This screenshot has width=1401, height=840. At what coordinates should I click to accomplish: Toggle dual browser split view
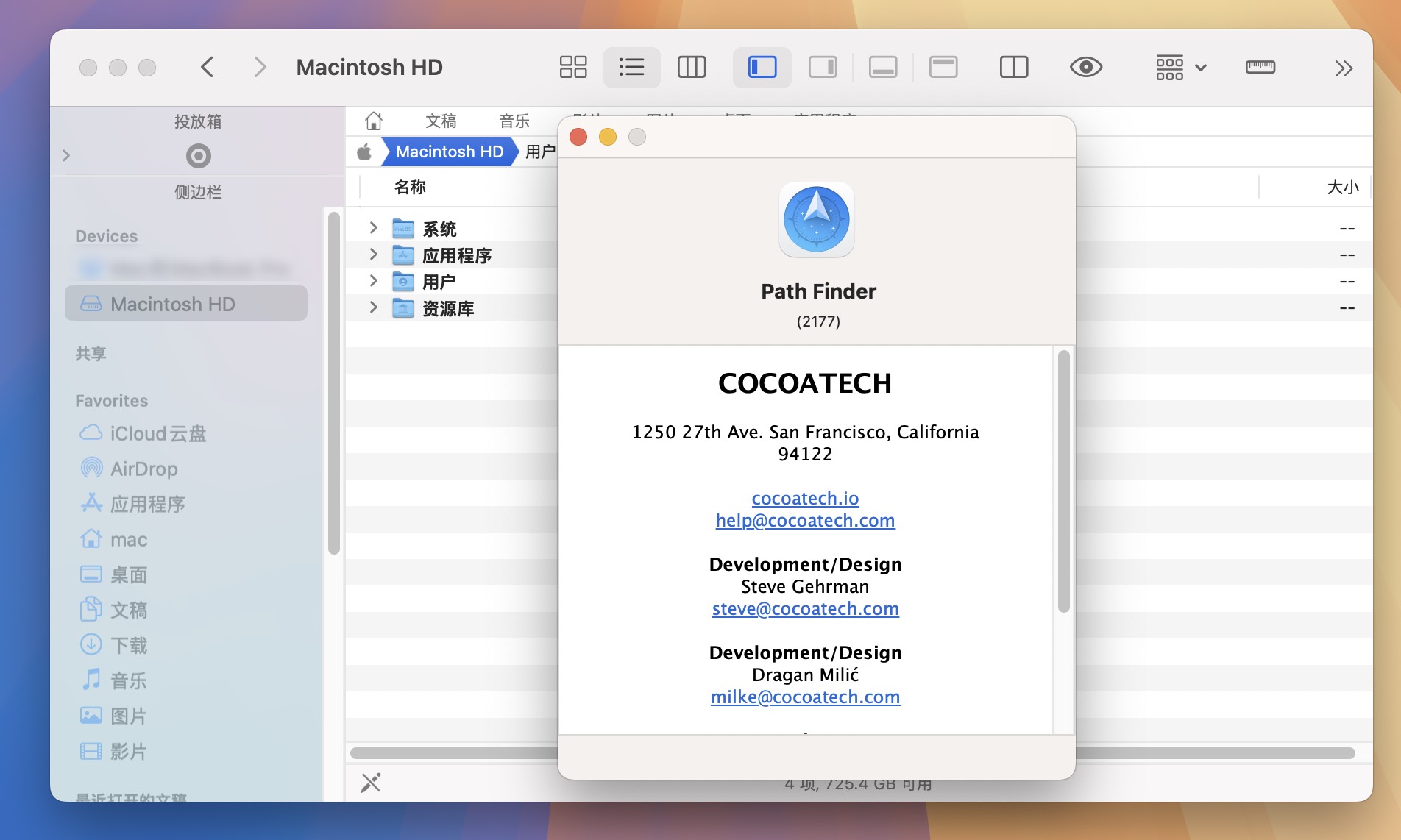coord(1014,68)
